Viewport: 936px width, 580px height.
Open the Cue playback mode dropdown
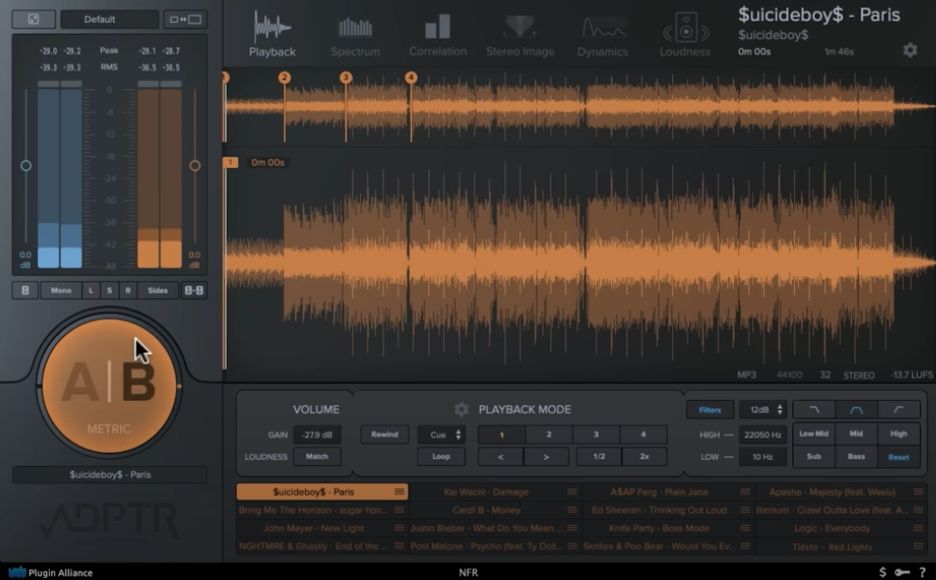pyautogui.click(x=441, y=434)
